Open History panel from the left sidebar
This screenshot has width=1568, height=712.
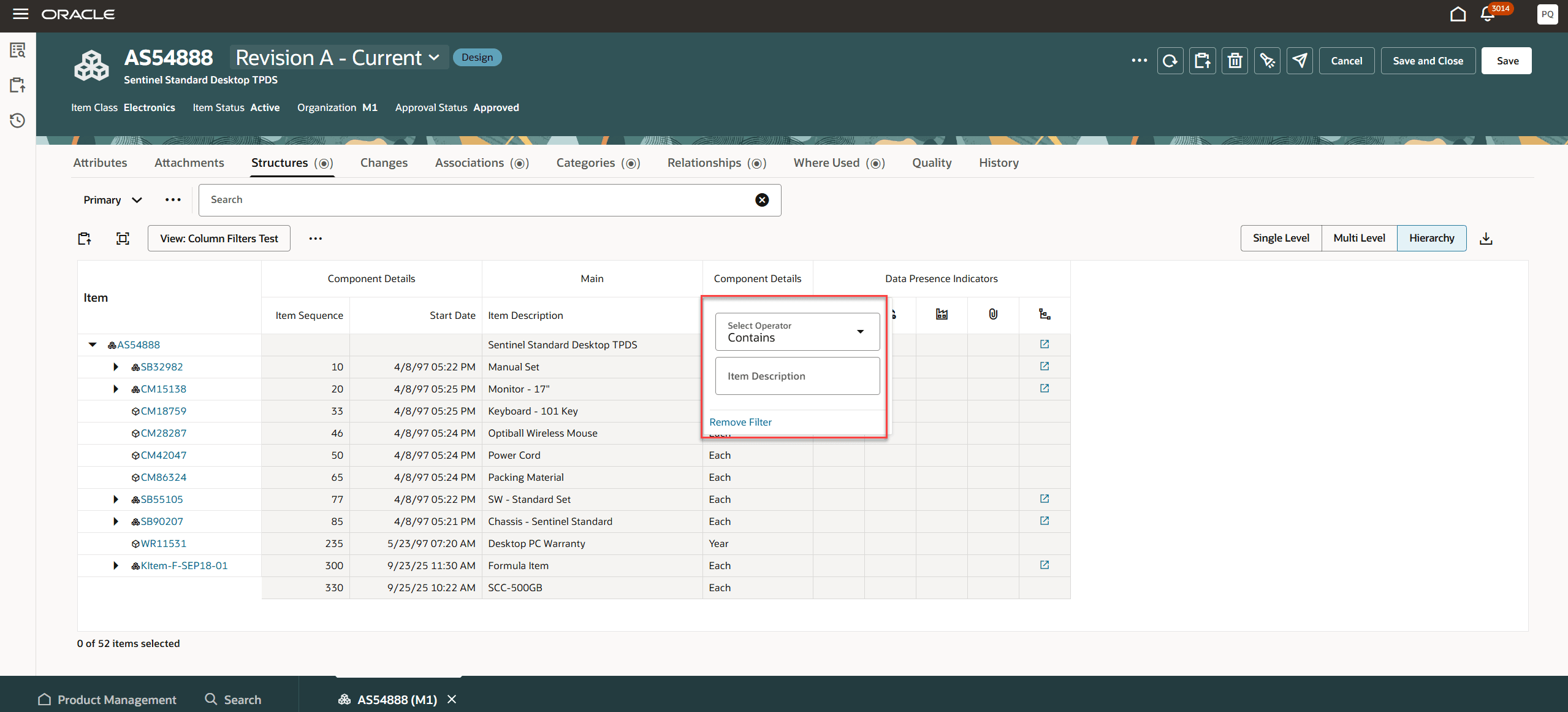tap(17, 121)
